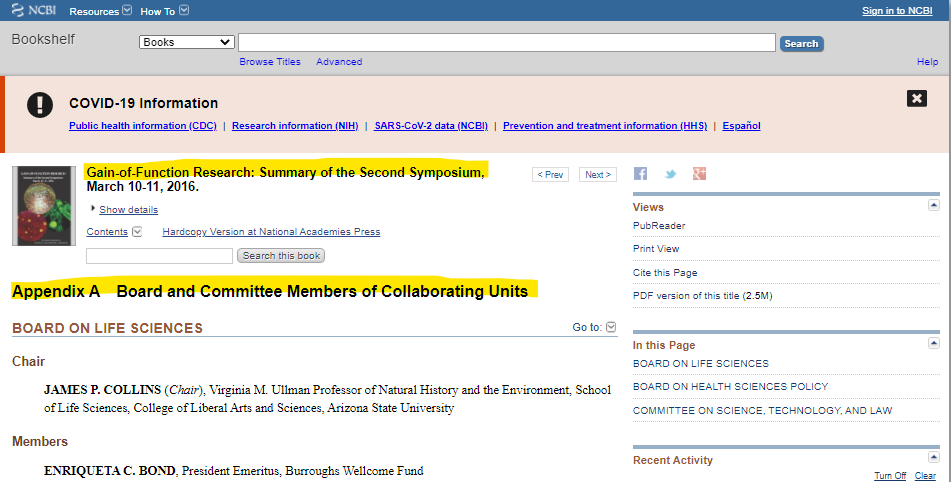Click the Bookshelf heading link
Screen dimensions: 951x484
coord(43,39)
